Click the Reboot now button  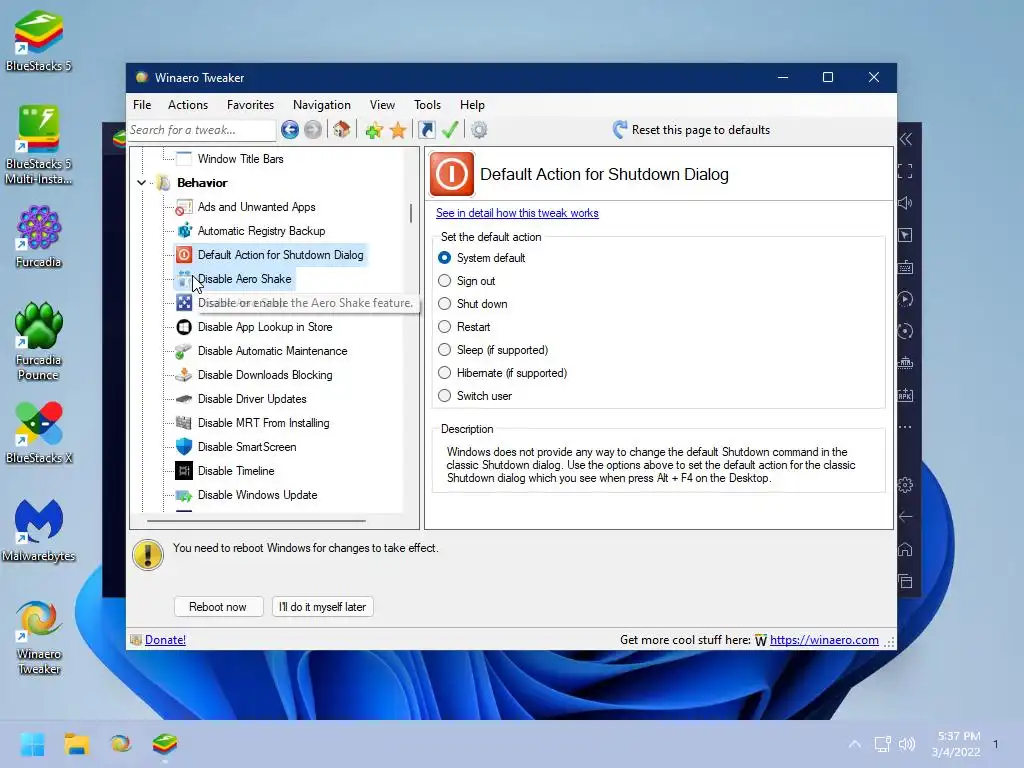pos(218,607)
